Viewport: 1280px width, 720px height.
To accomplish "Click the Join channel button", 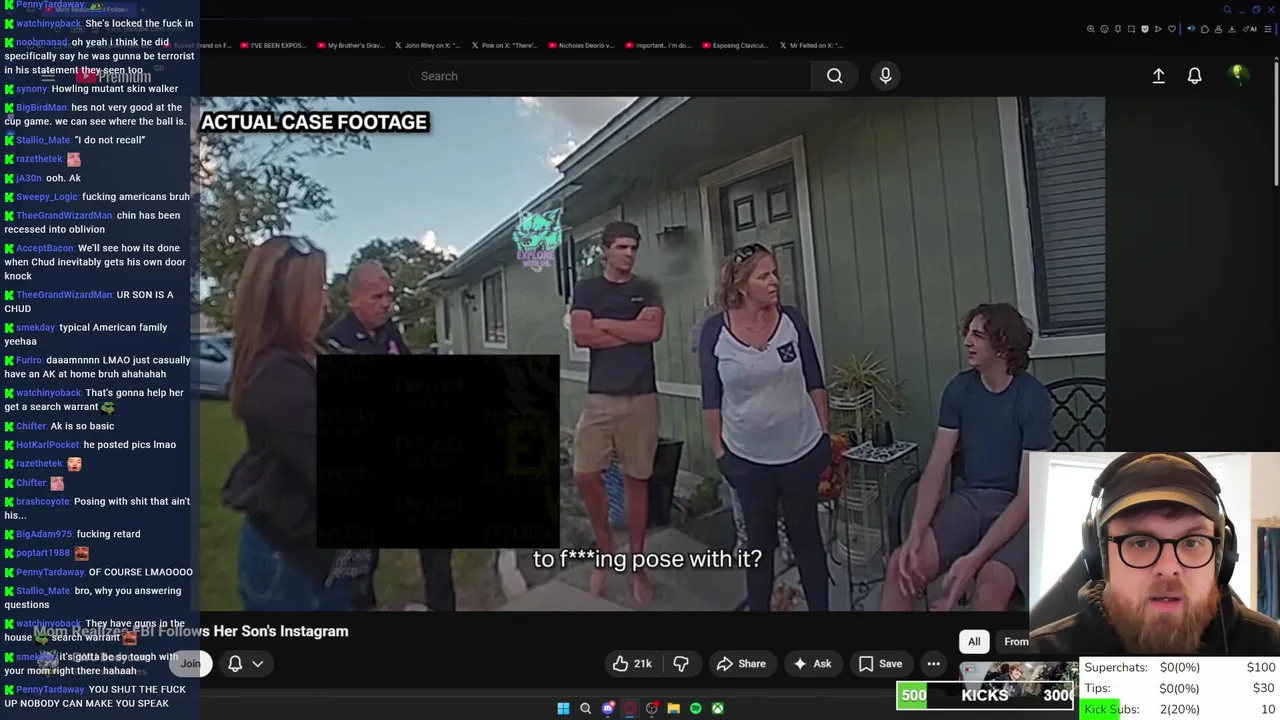I will pyautogui.click(x=190, y=663).
